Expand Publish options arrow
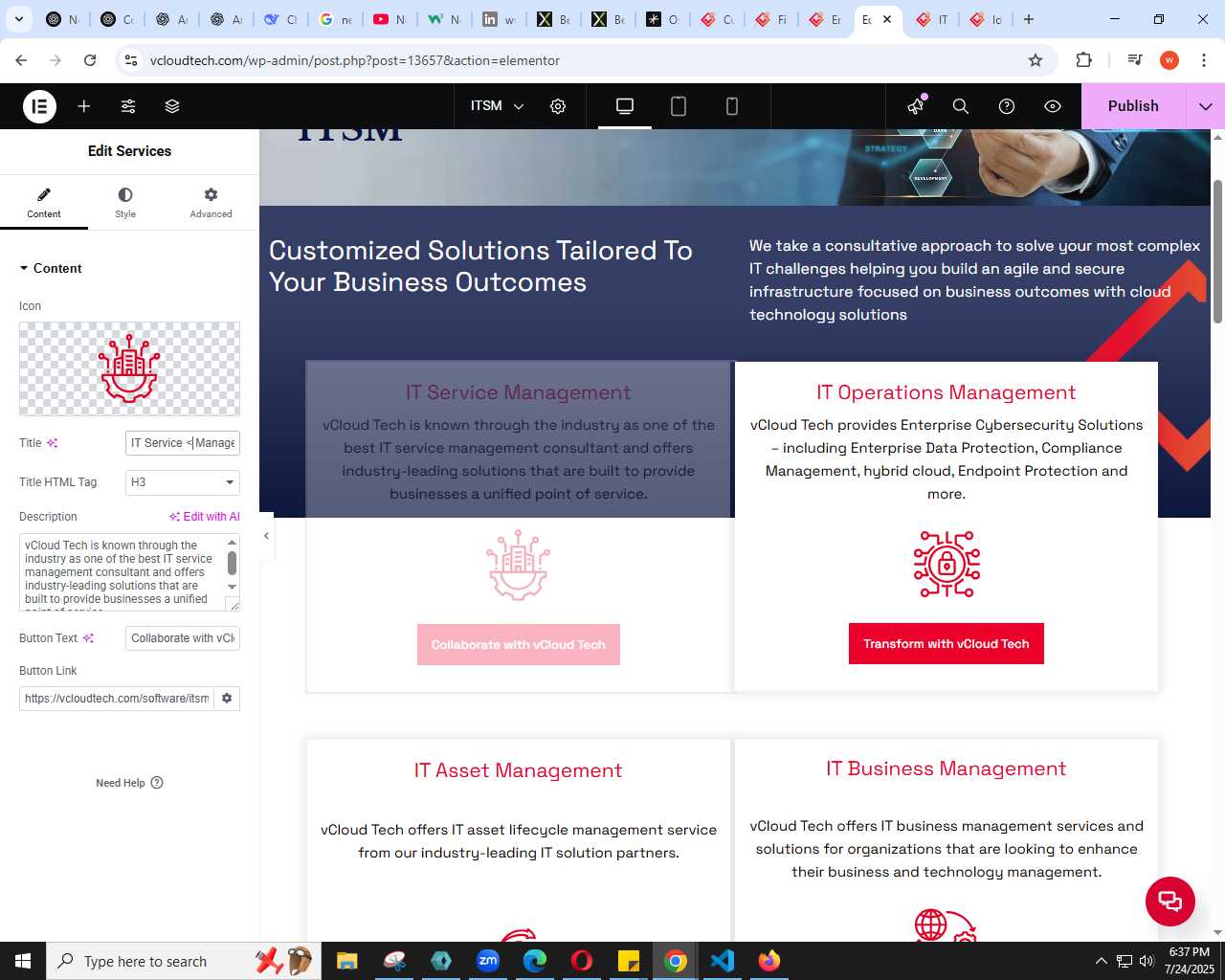 point(1206,106)
